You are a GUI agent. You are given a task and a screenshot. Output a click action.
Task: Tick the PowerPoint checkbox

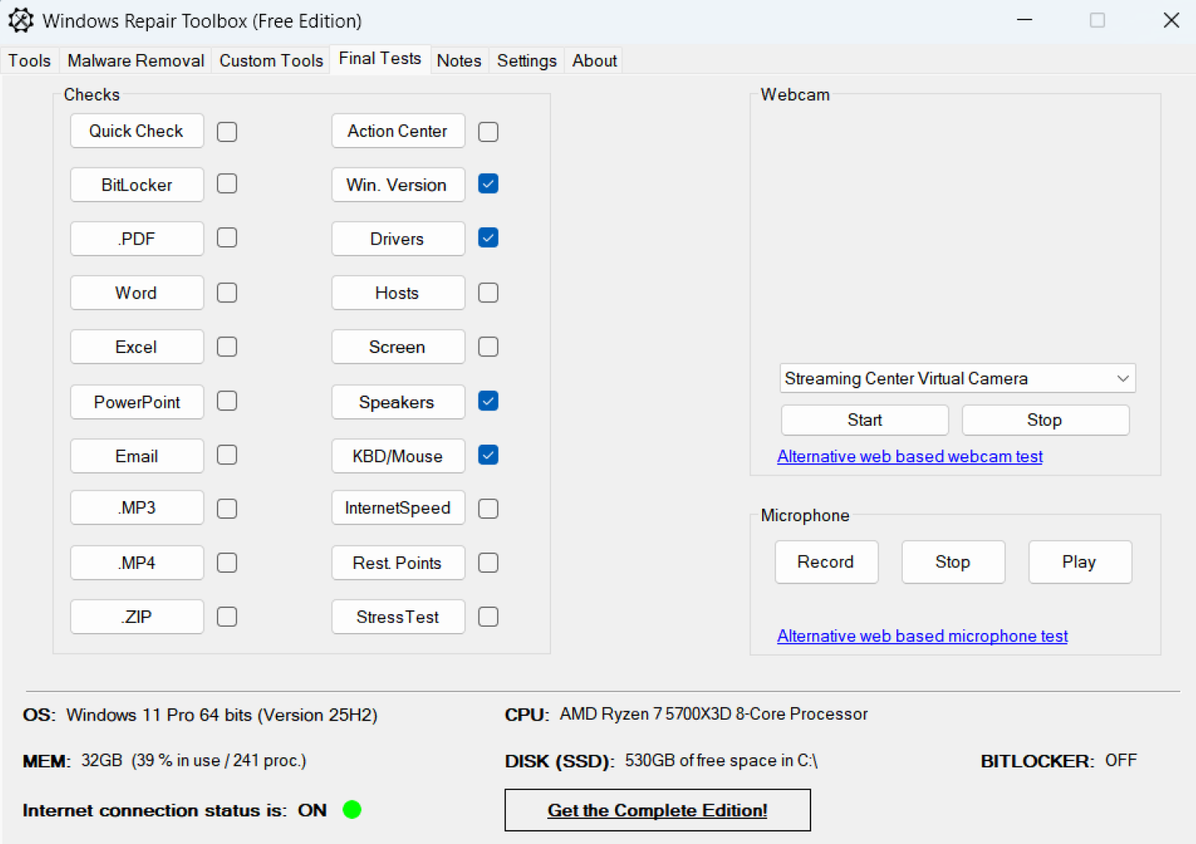[227, 401]
